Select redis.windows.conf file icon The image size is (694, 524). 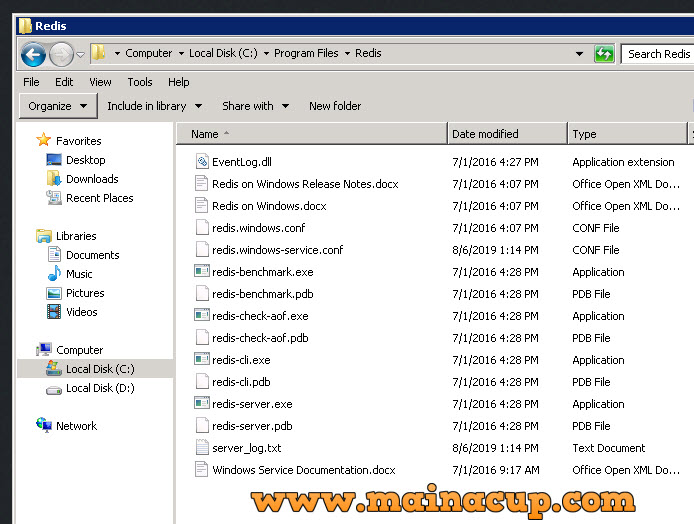click(x=202, y=227)
